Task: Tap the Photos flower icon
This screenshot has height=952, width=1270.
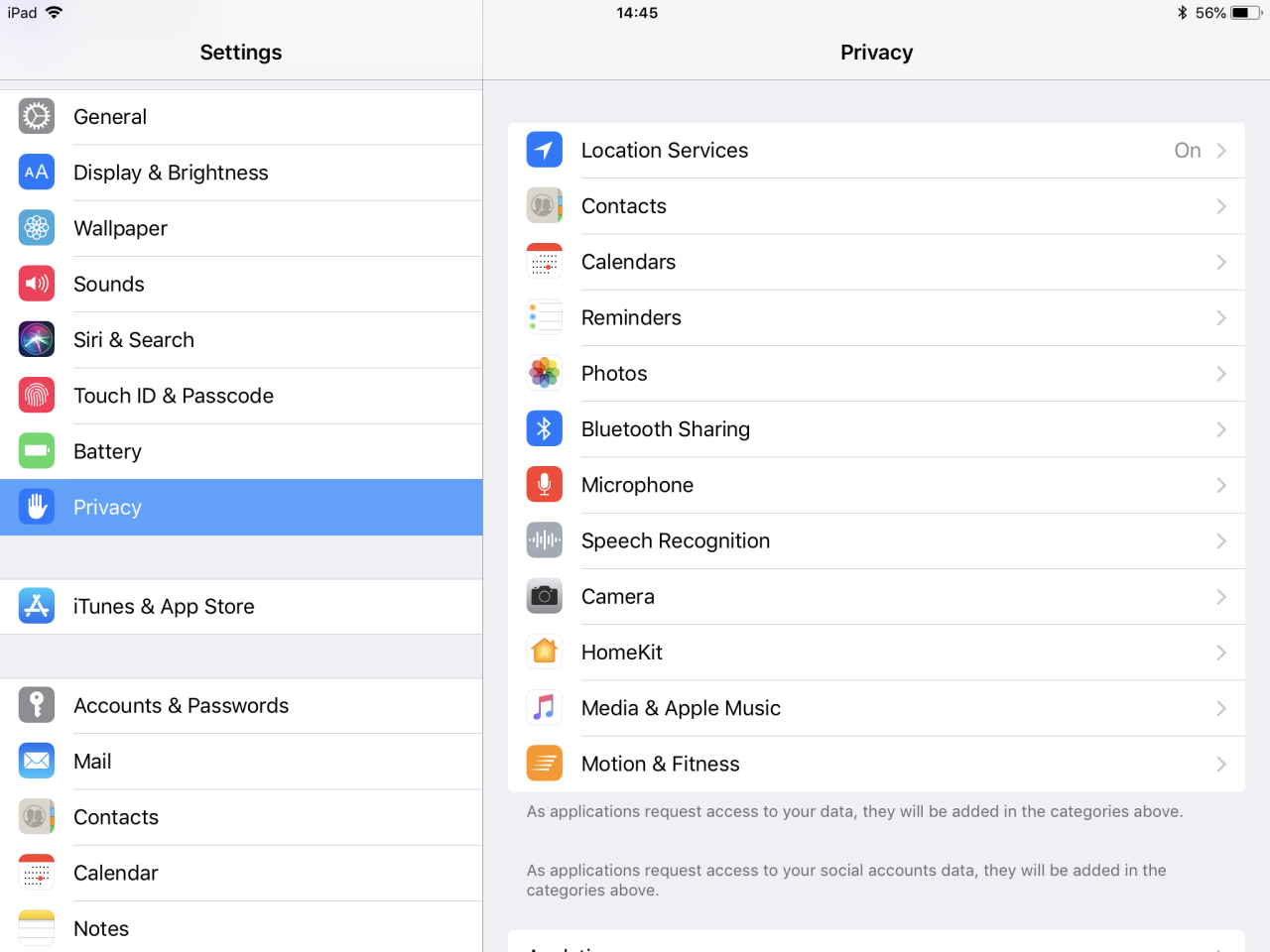Action: (544, 374)
